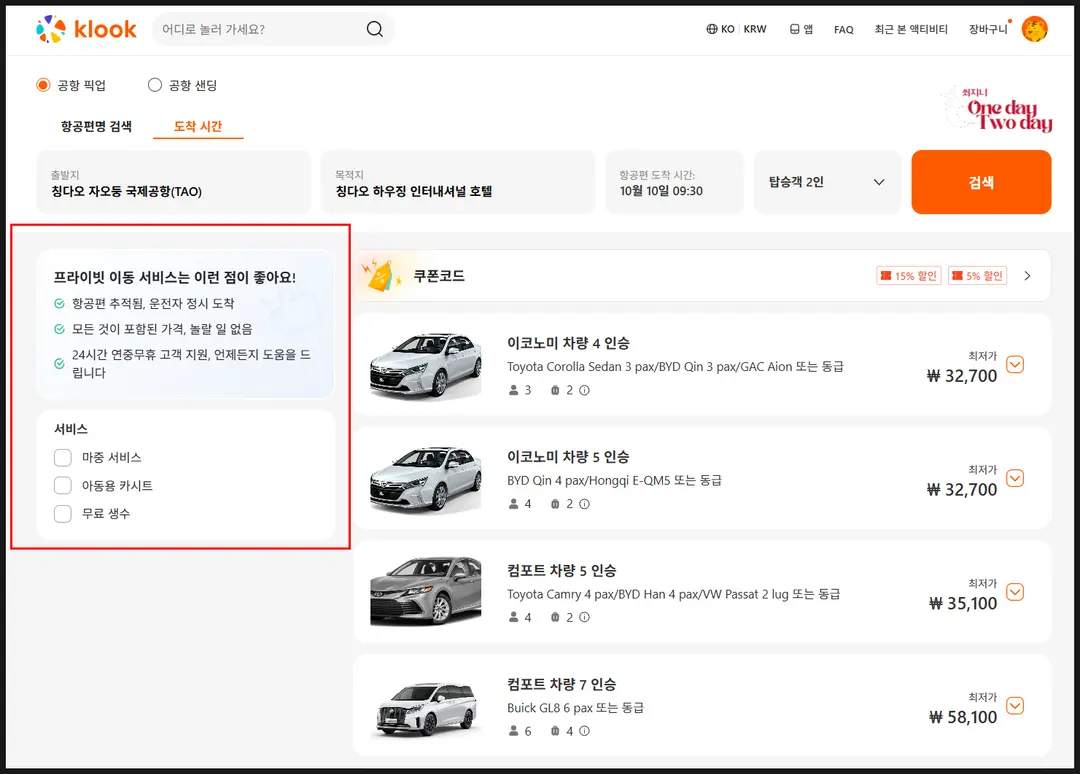Screen dimensions: 1080x774
Task: Click the 컴포트 차량 5 인승 car image
Action: [426, 592]
